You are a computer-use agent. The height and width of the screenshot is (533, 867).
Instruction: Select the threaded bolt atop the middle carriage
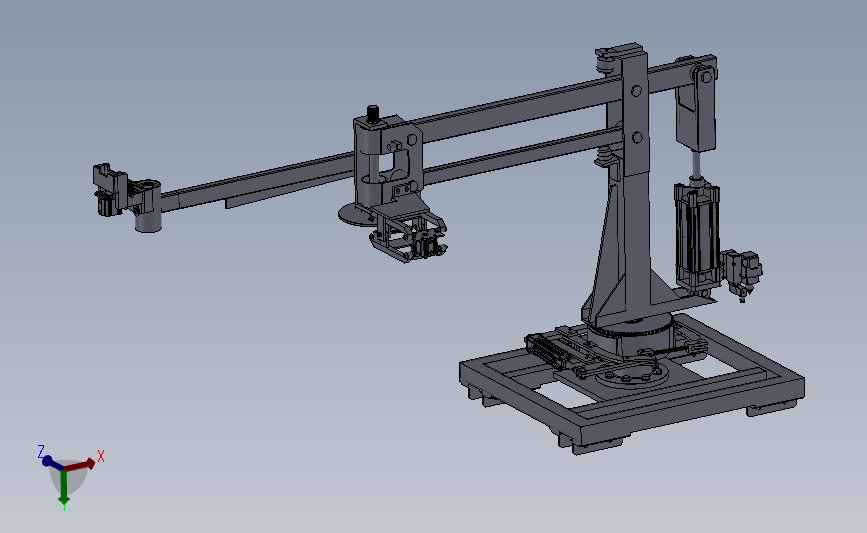click(x=373, y=114)
